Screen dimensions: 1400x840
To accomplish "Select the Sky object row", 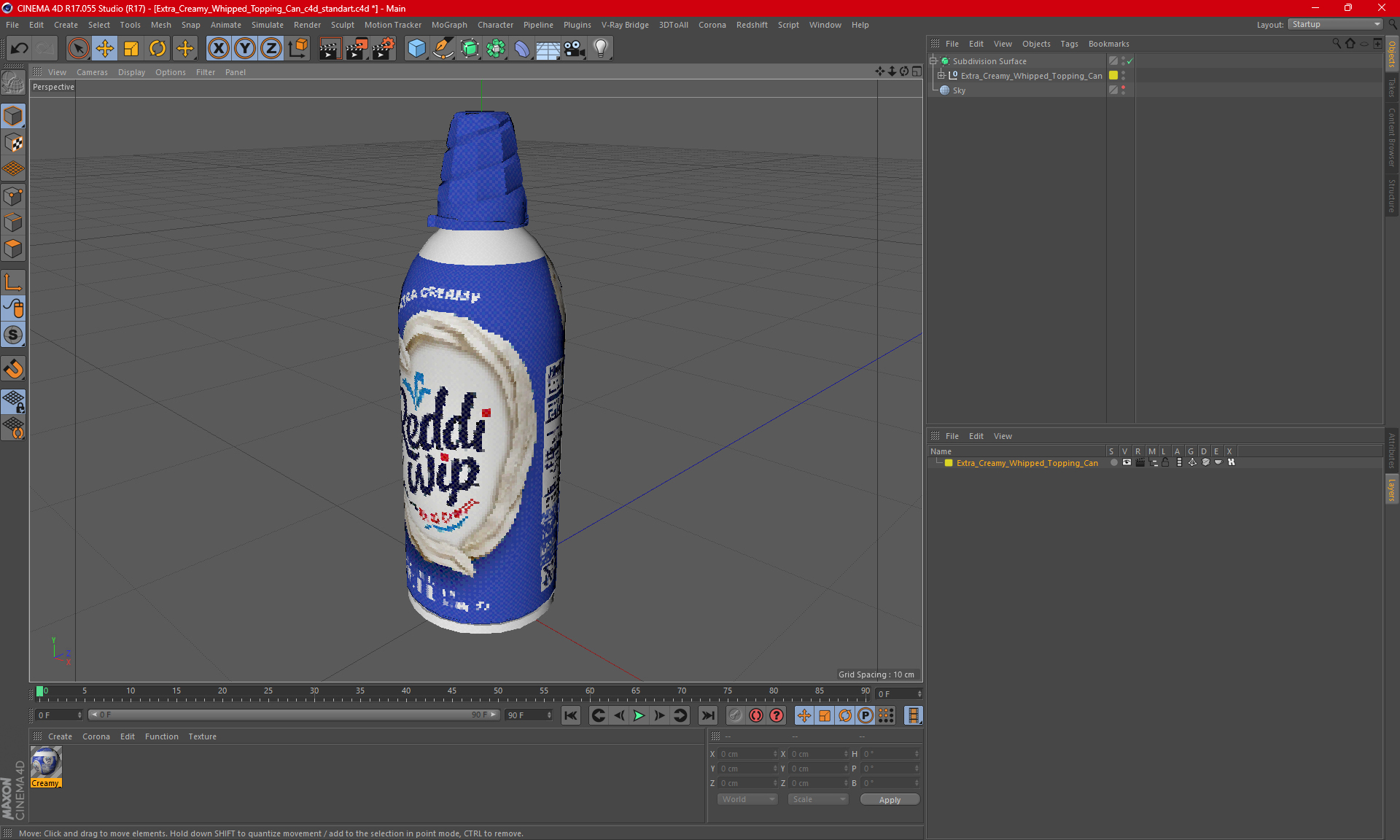I will pyautogui.click(x=1018, y=90).
